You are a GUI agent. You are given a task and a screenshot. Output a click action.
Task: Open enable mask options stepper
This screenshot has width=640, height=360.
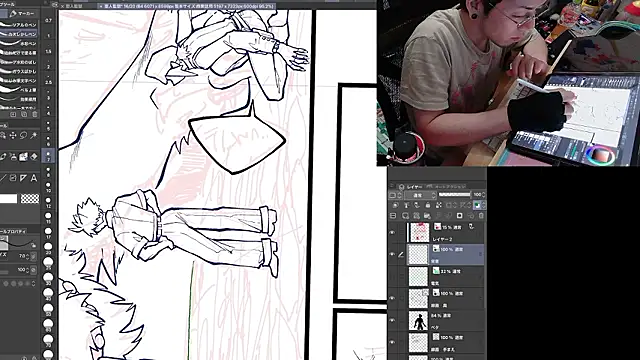point(454,205)
